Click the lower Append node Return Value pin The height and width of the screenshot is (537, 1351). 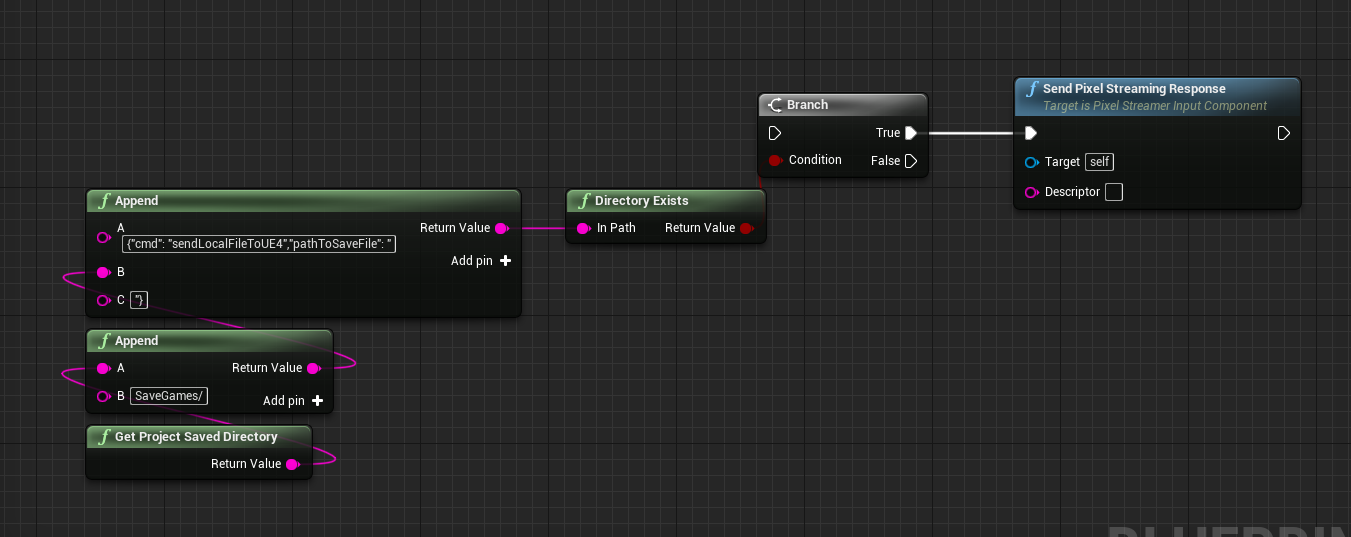coord(314,368)
